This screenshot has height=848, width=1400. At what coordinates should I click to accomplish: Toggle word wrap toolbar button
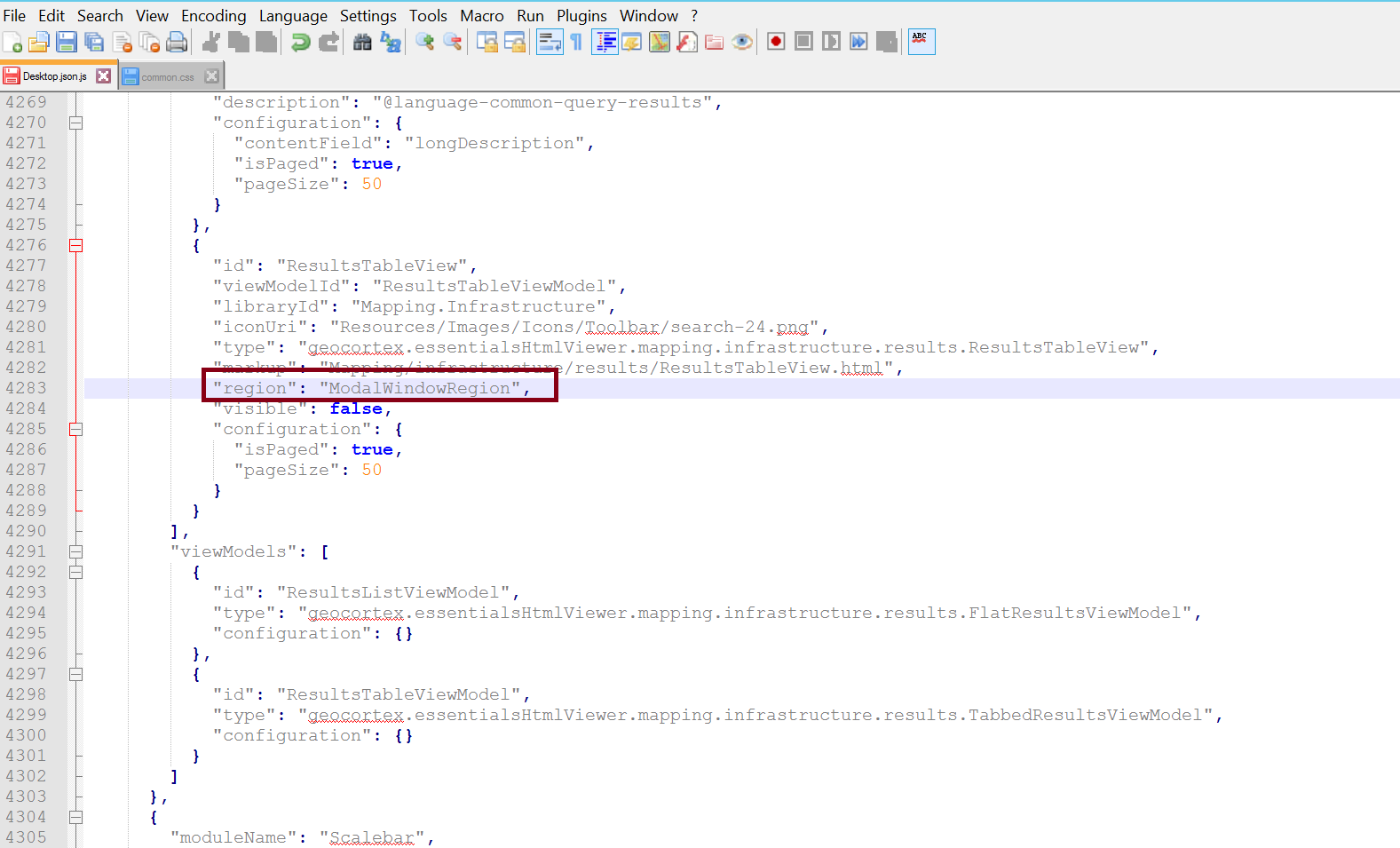tap(550, 42)
